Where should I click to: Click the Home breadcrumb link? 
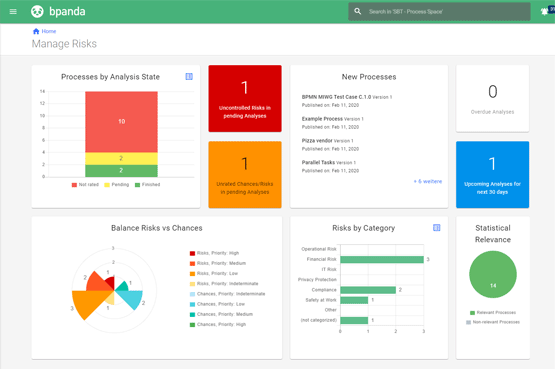[48, 31]
